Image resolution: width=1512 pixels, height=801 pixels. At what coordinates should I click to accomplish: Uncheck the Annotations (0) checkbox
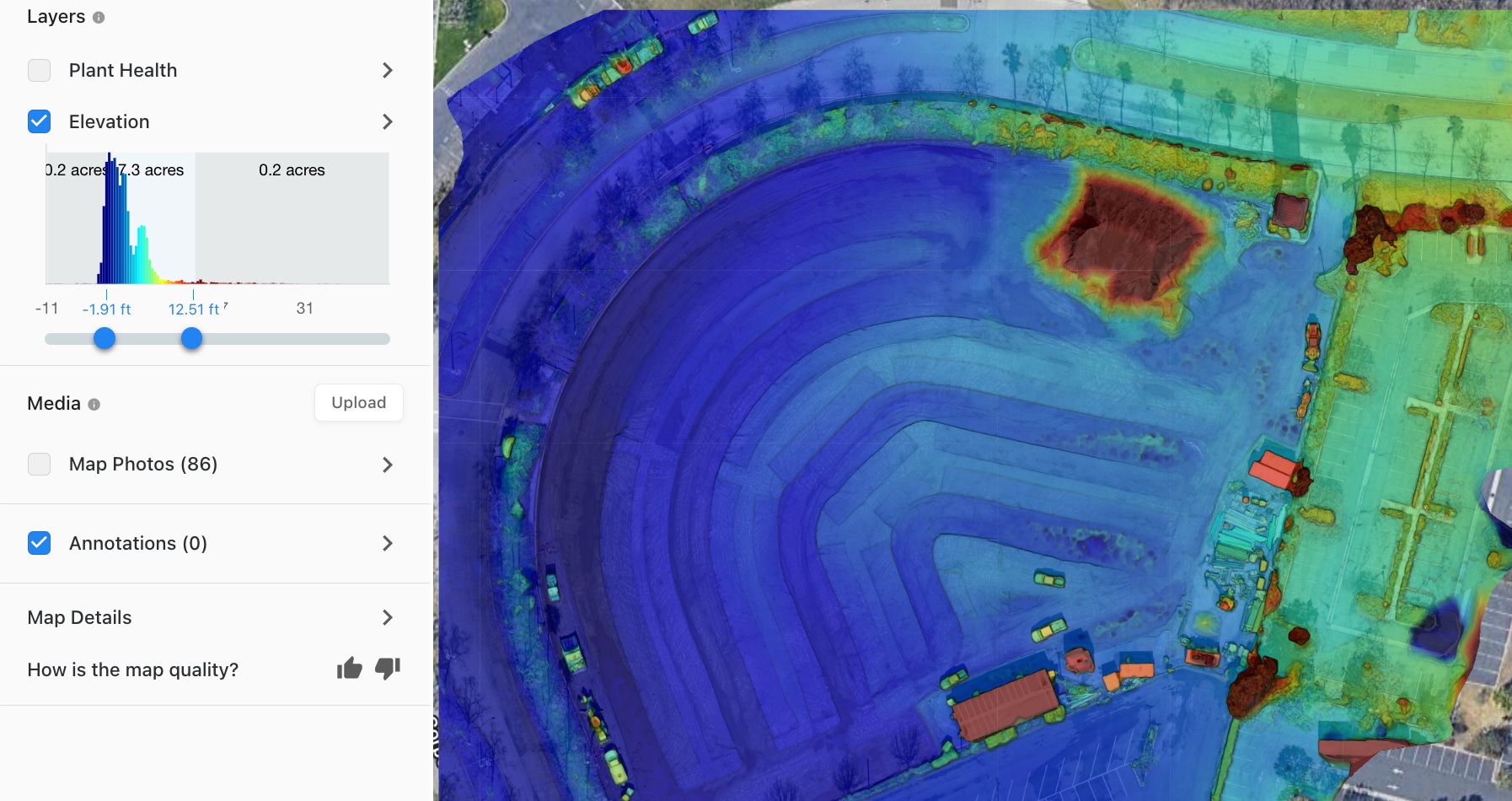click(40, 543)
